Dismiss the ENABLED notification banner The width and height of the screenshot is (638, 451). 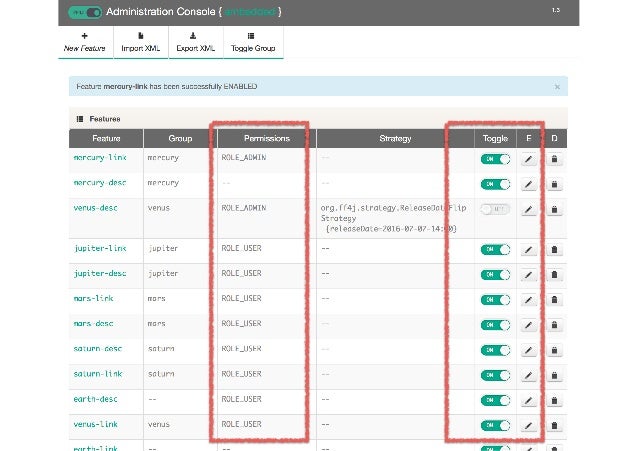(557, 87)
